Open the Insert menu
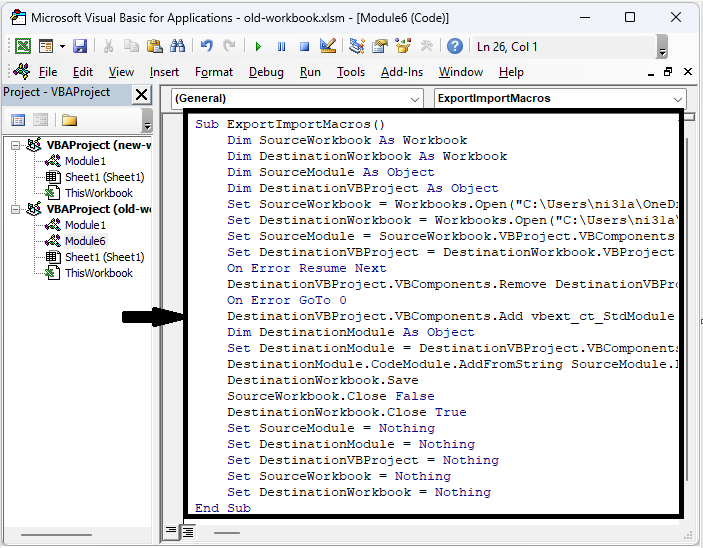This screenshot has height=548, width=703. click(164, 72)
